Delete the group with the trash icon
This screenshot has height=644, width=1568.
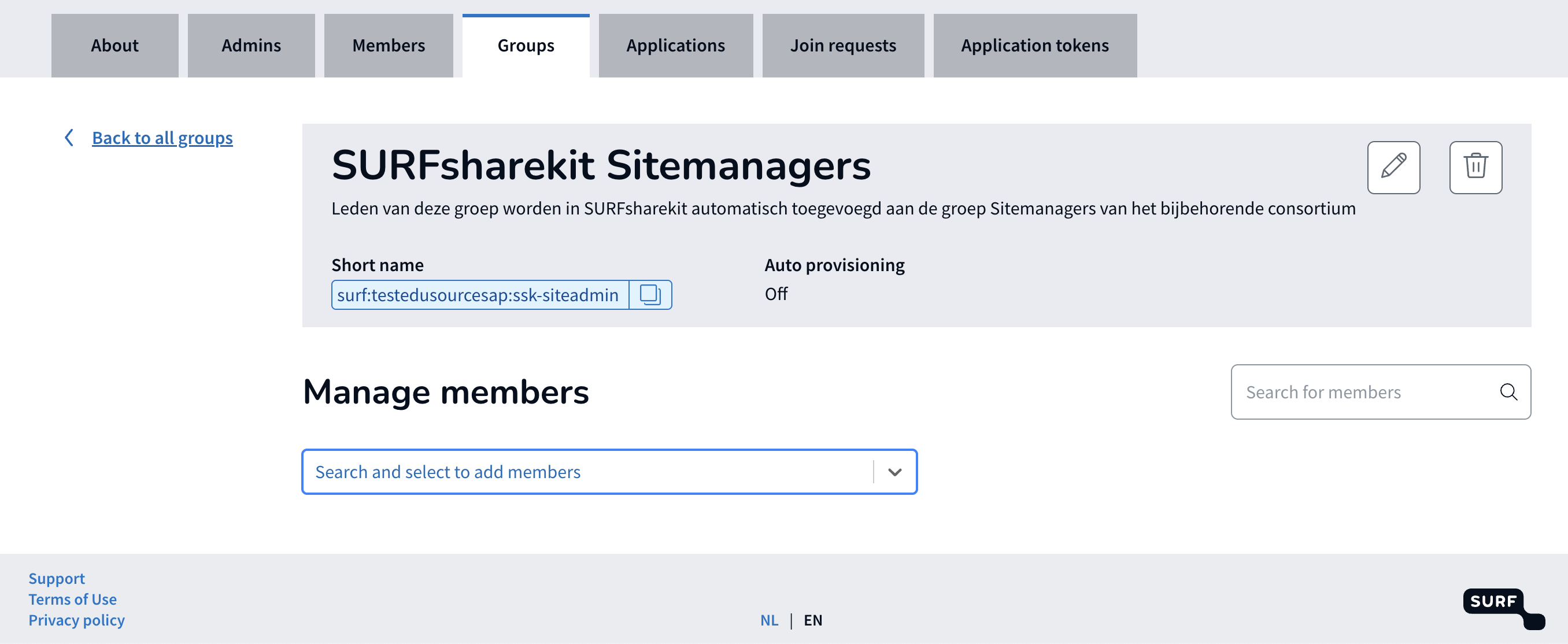tap(1475, 168)
